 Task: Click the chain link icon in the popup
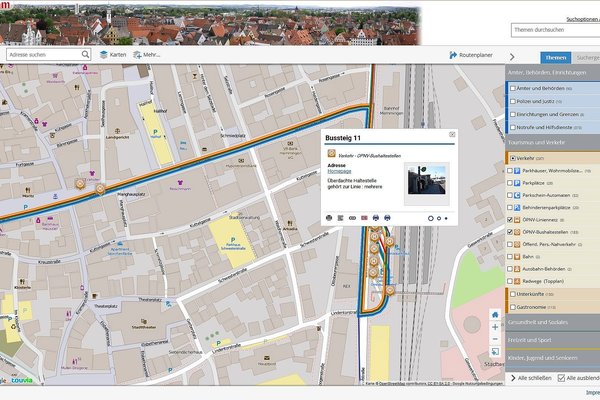[x=352, y=218]
